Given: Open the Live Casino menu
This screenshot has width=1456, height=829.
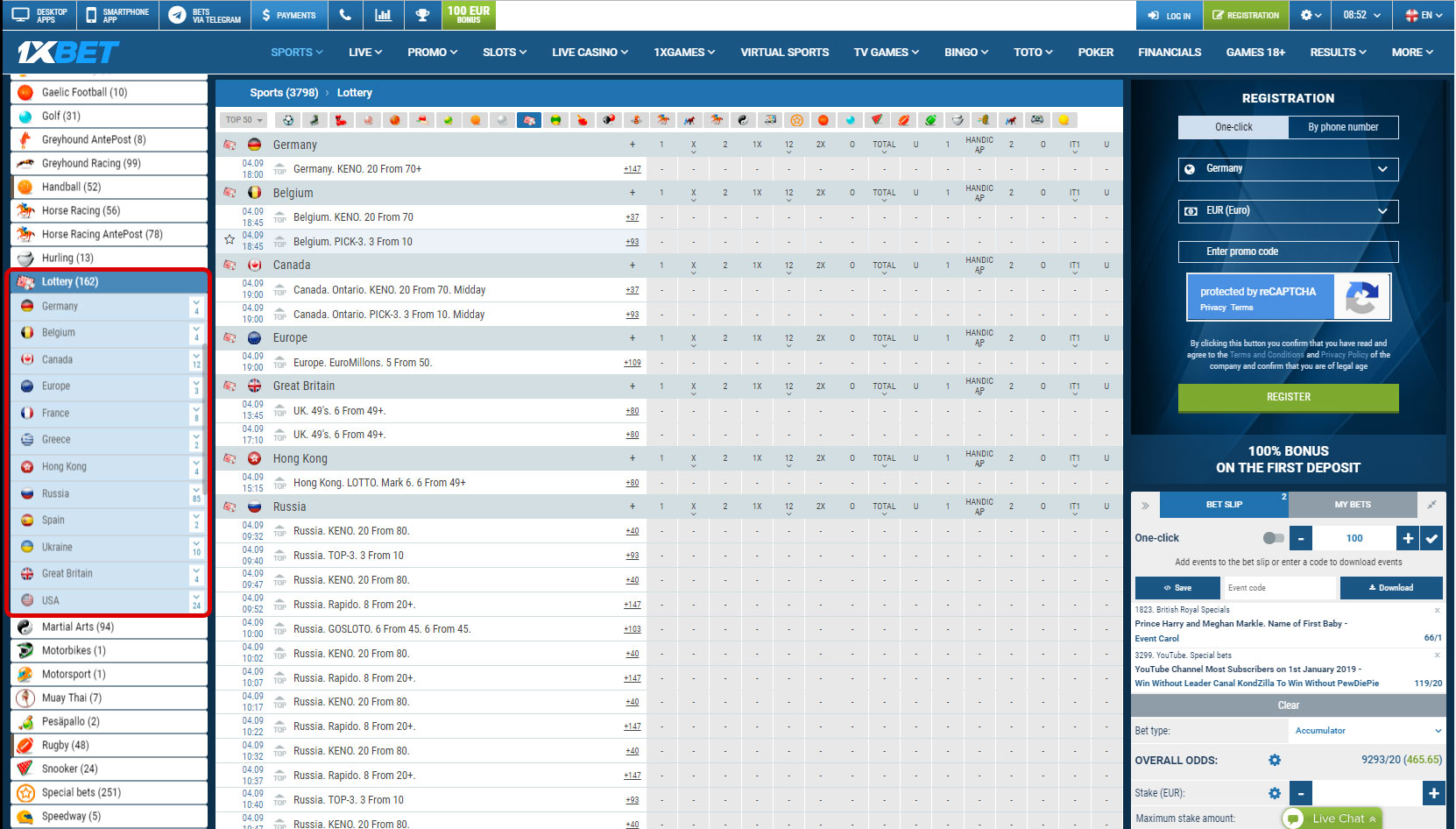Looking at the screenshot, I should pyautogui.click(x=590, y=53).
